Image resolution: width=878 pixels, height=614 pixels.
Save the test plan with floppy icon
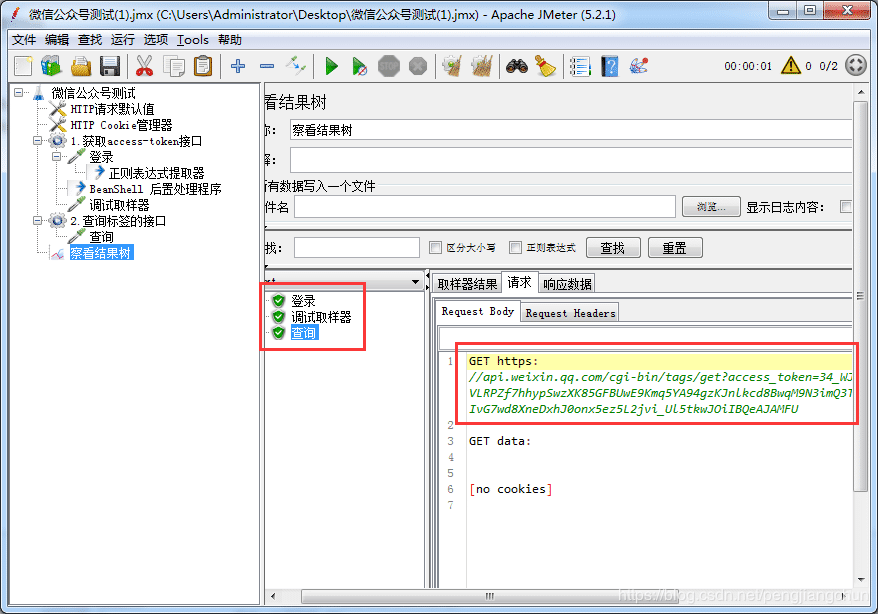click(110, 66)
